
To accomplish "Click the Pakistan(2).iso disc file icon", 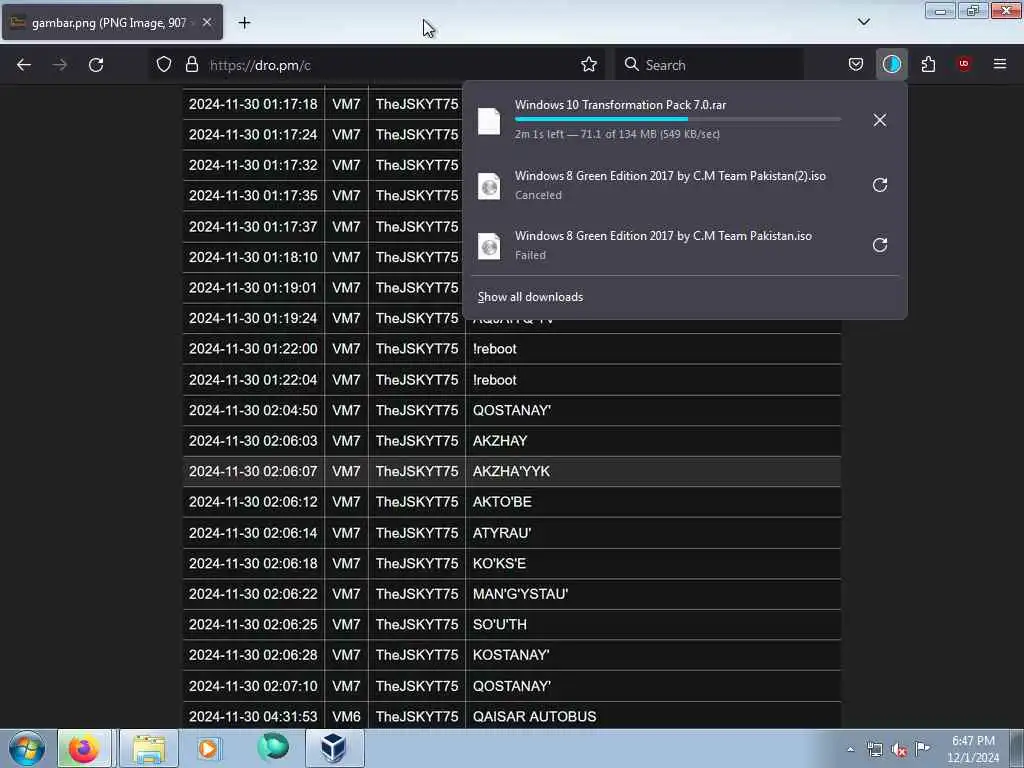I will 489,186.
